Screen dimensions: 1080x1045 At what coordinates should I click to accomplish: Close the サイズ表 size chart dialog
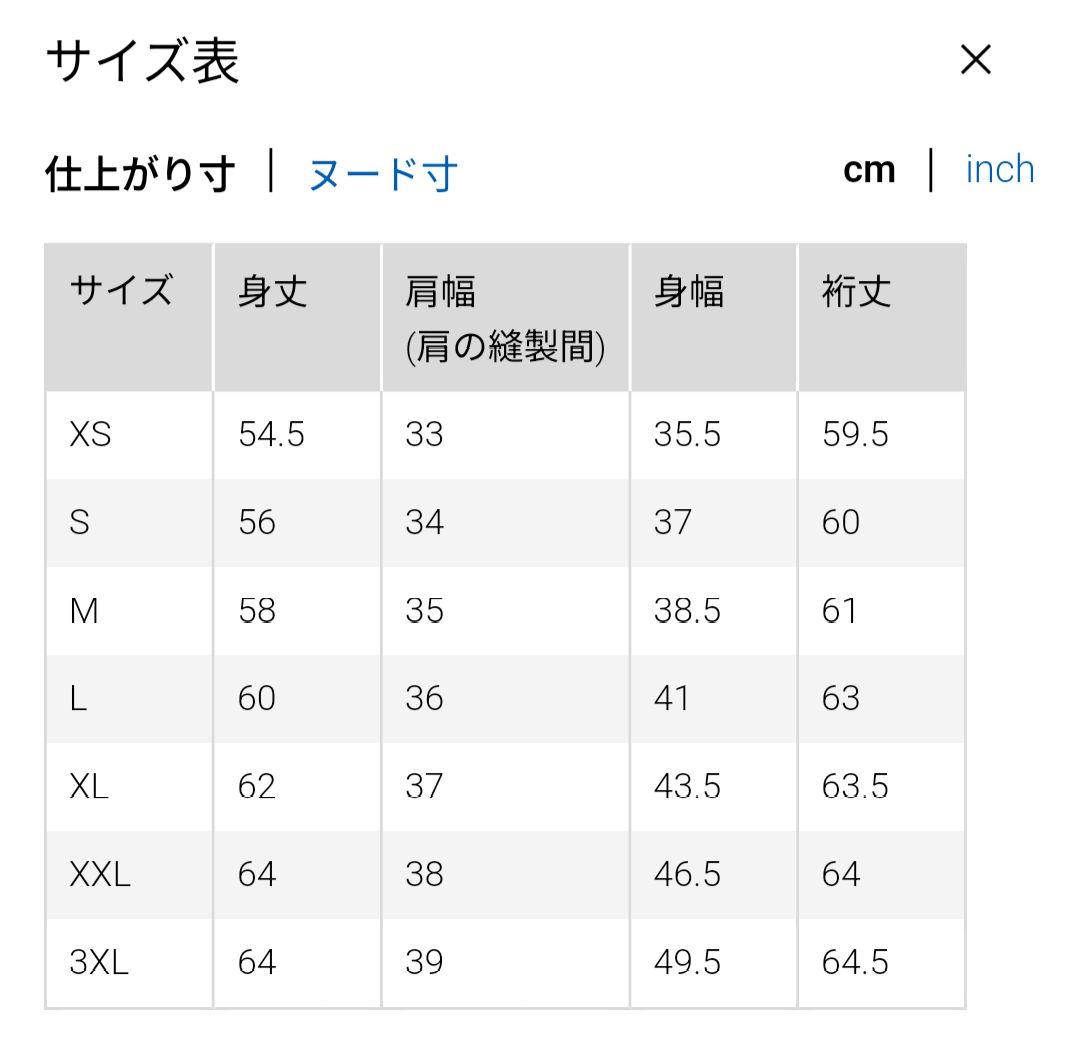pos(975,61)
